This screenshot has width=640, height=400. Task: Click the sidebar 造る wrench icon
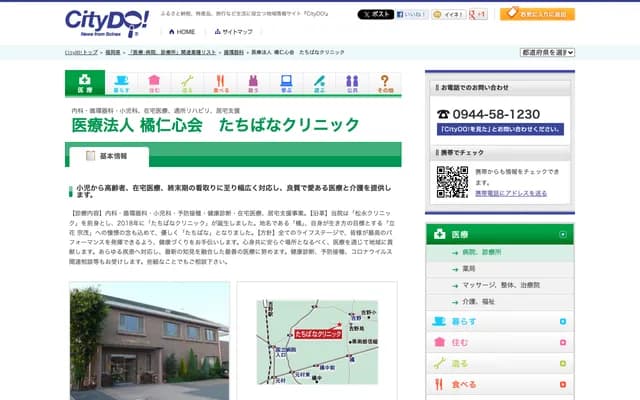[x=439, y=363]
